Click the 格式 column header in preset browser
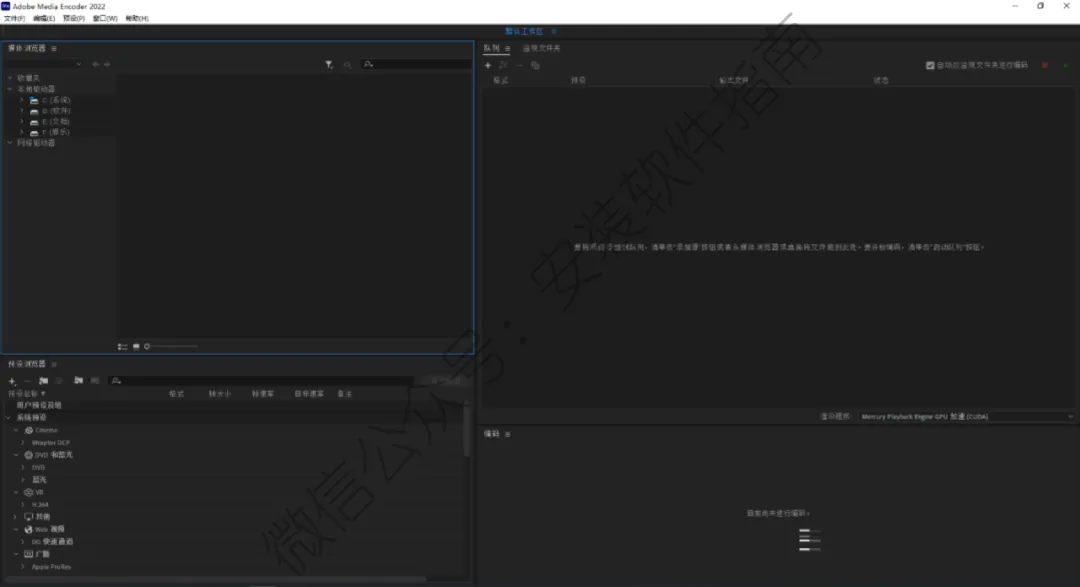 pos(176,393)
